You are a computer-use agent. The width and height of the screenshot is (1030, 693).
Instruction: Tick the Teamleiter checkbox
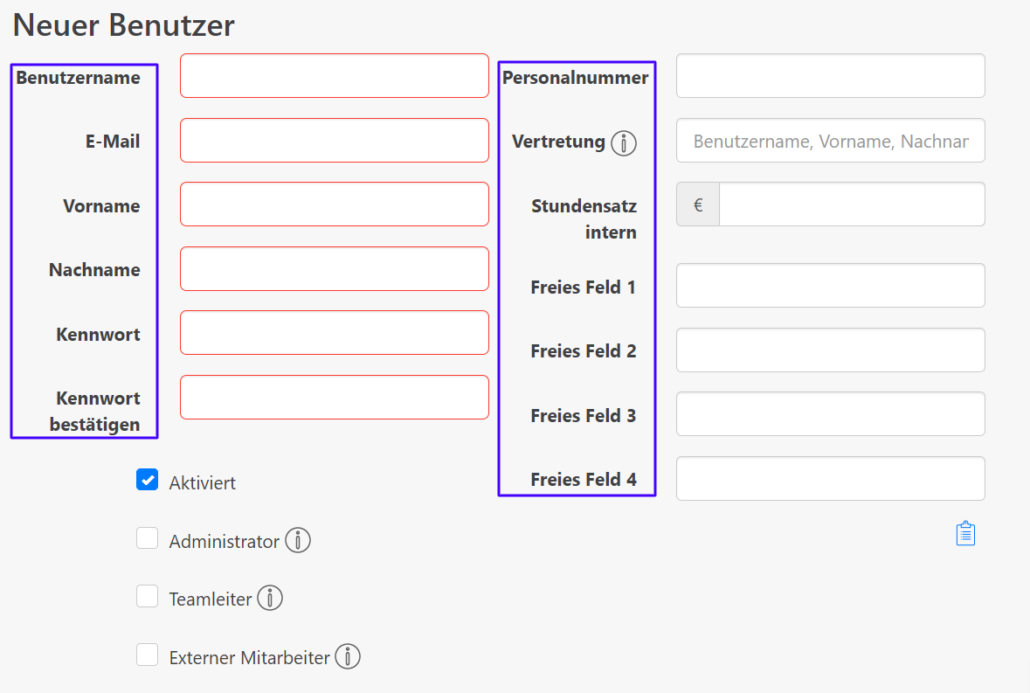tap(147, 596)
